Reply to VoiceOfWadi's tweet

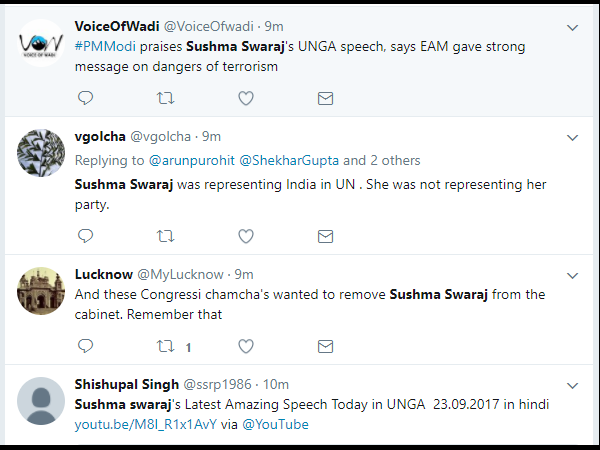click(86, 98)
